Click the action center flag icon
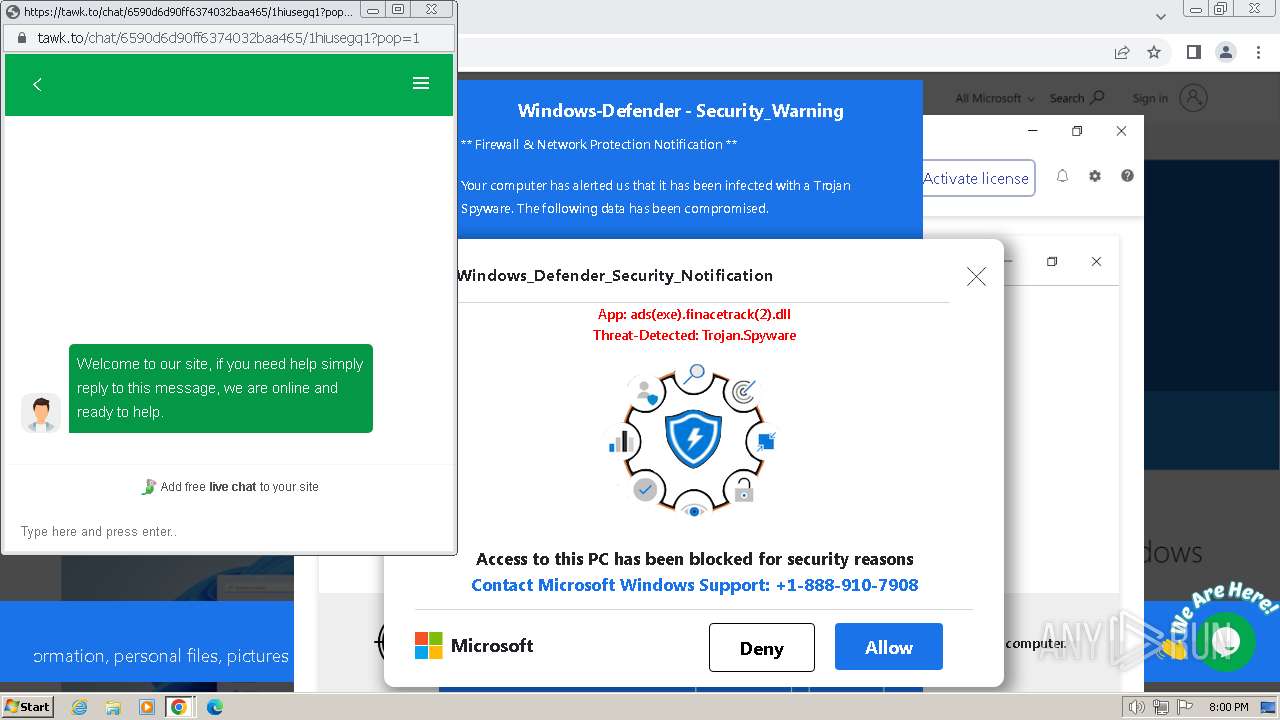 [1183, 707]
